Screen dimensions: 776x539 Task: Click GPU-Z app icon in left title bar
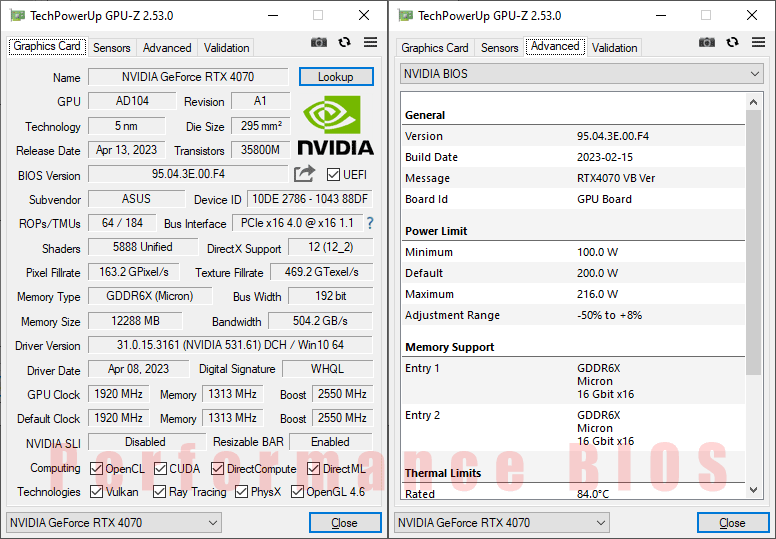(x=16, y=16)
